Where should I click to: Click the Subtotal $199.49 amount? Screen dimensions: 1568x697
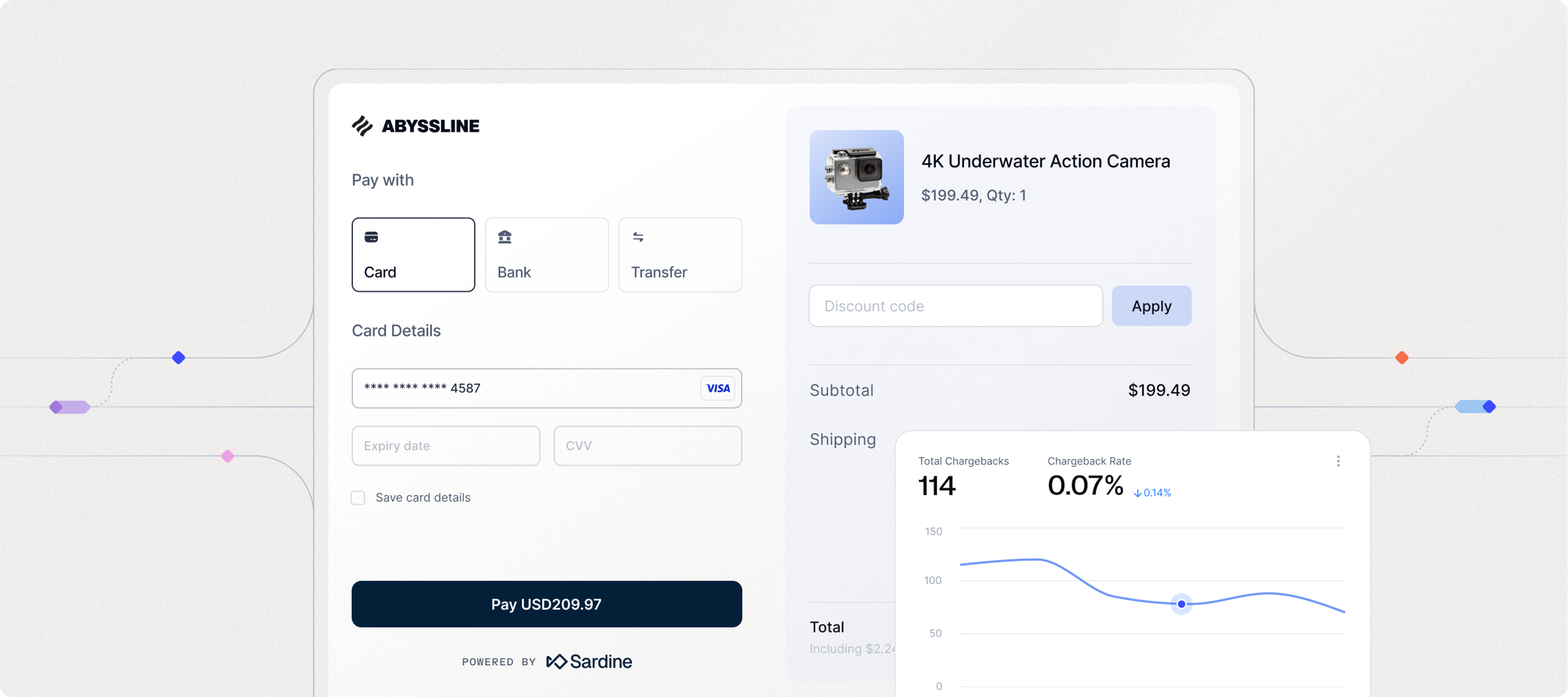point(1159,390)
